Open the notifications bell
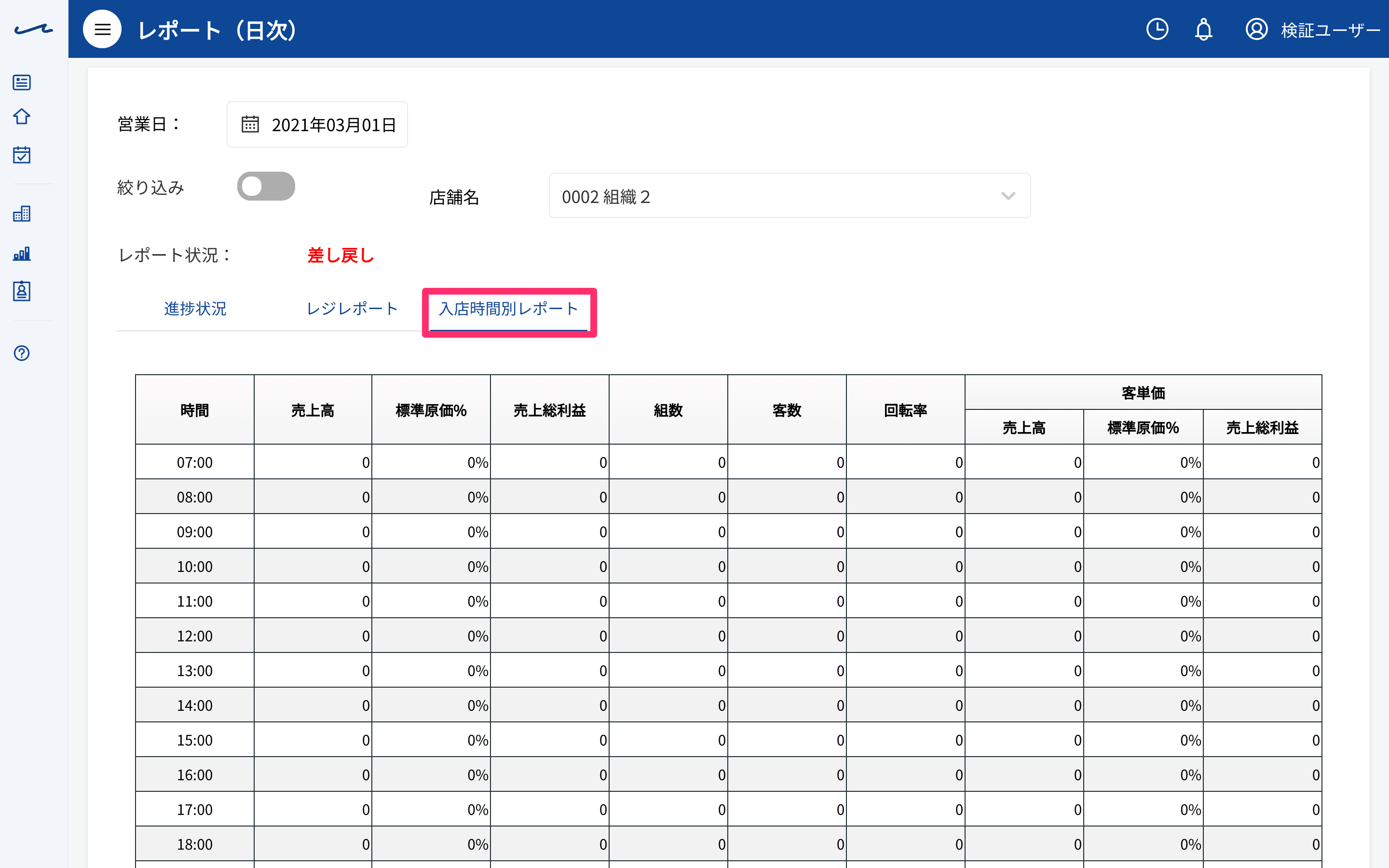The height and width of the screenshot is (868, 1389). (1204, 29)
